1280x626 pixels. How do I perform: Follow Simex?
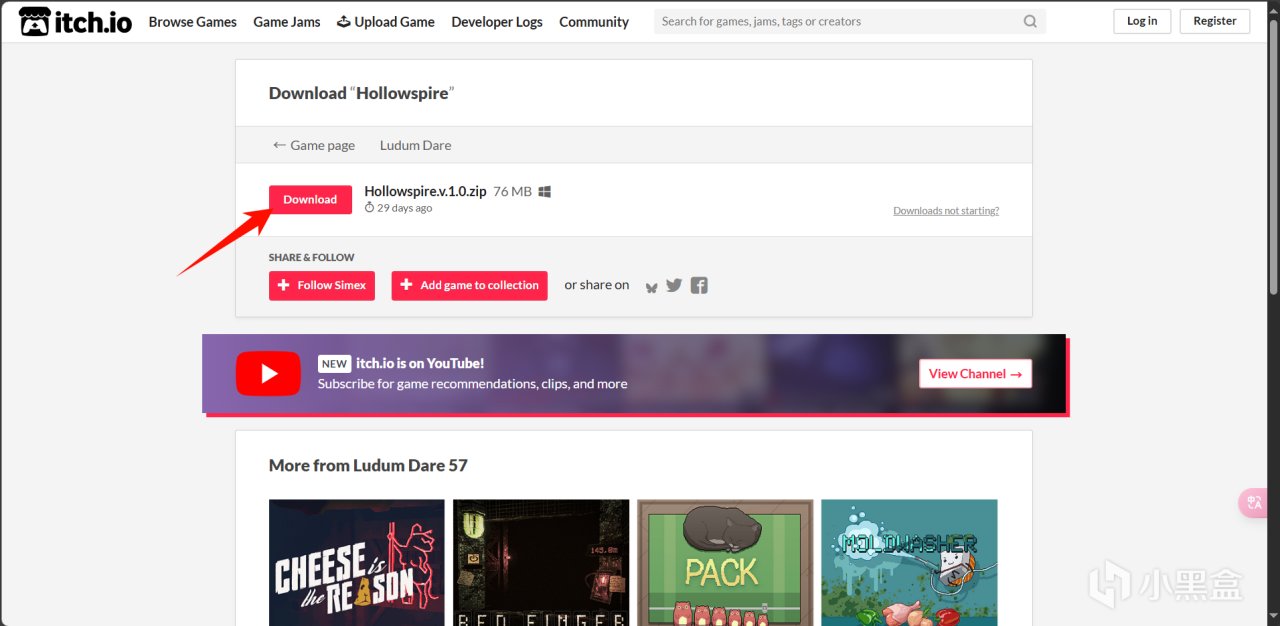(322, 285)
